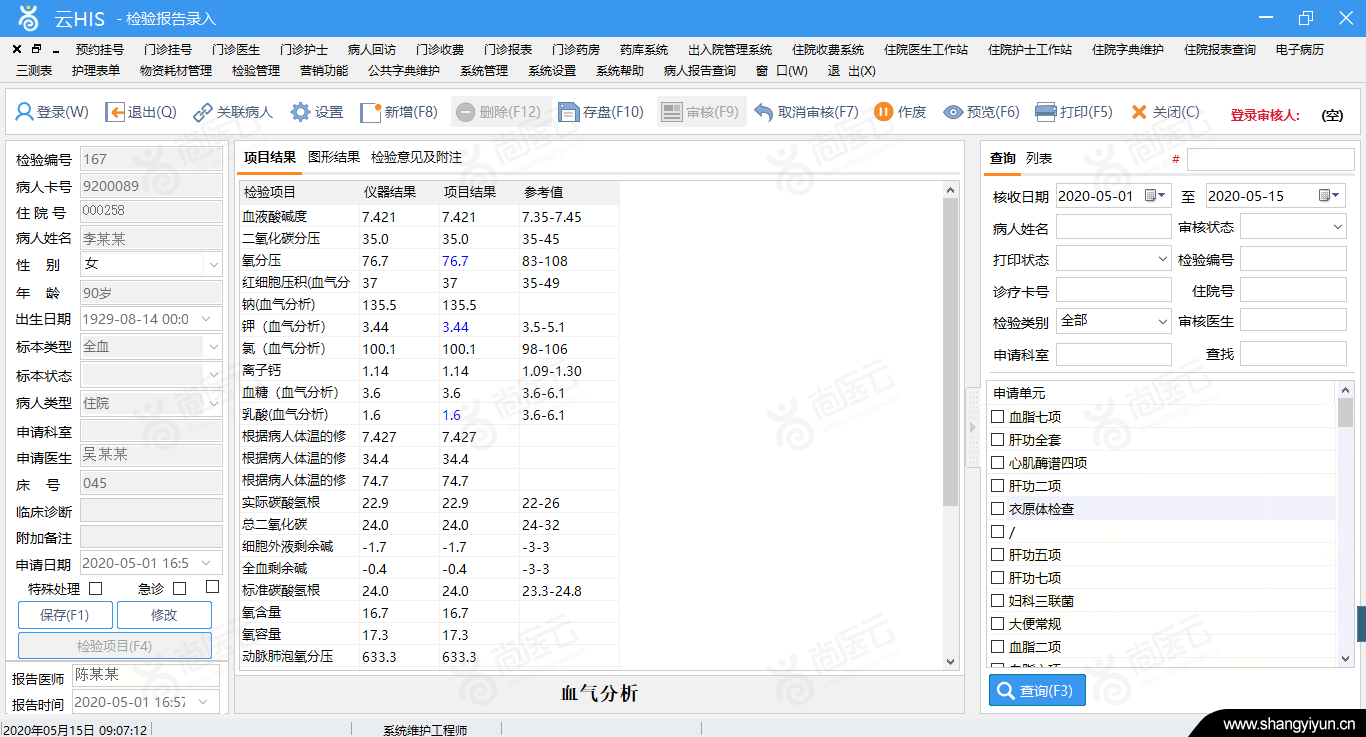
Task: Tick the 肝功五项 checkbox
Action: tap(997, 555)
